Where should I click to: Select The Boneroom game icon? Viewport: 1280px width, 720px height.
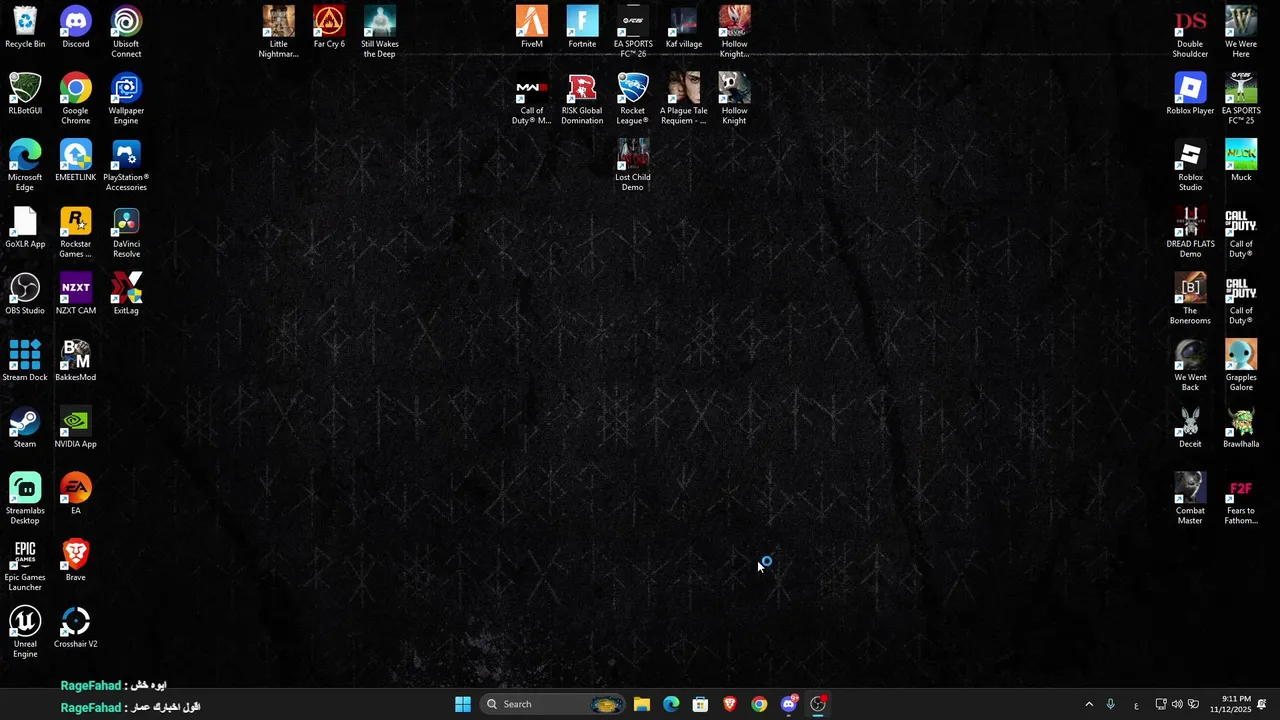(1190, 300)
